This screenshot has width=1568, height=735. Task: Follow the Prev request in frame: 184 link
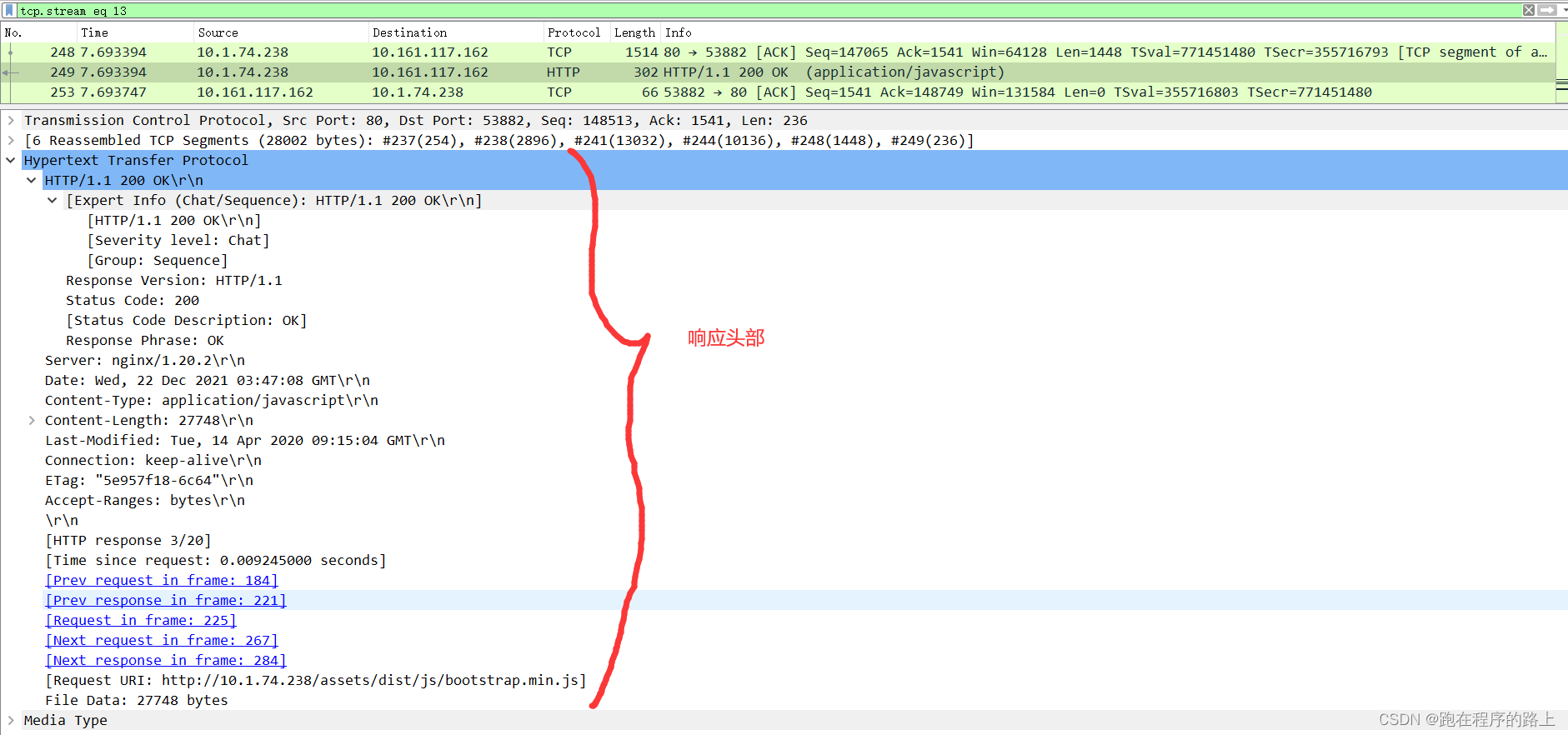(162, 580)
